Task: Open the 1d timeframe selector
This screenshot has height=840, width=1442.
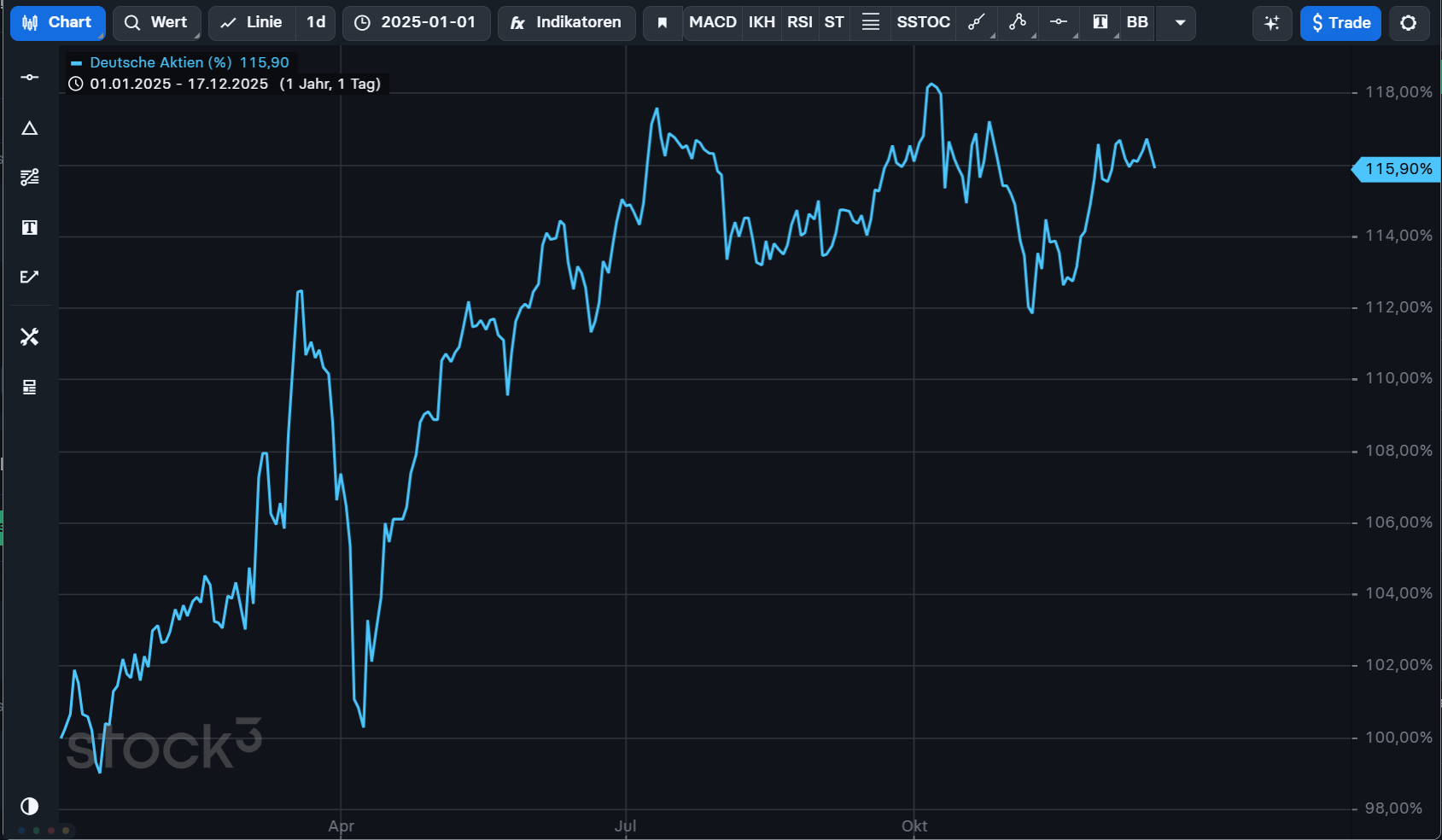Action: pos(316,23)
